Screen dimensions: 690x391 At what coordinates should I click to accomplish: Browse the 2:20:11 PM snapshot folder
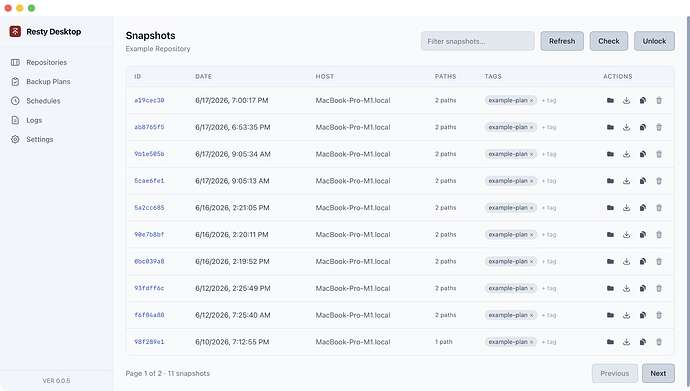(x=610, y=234)
